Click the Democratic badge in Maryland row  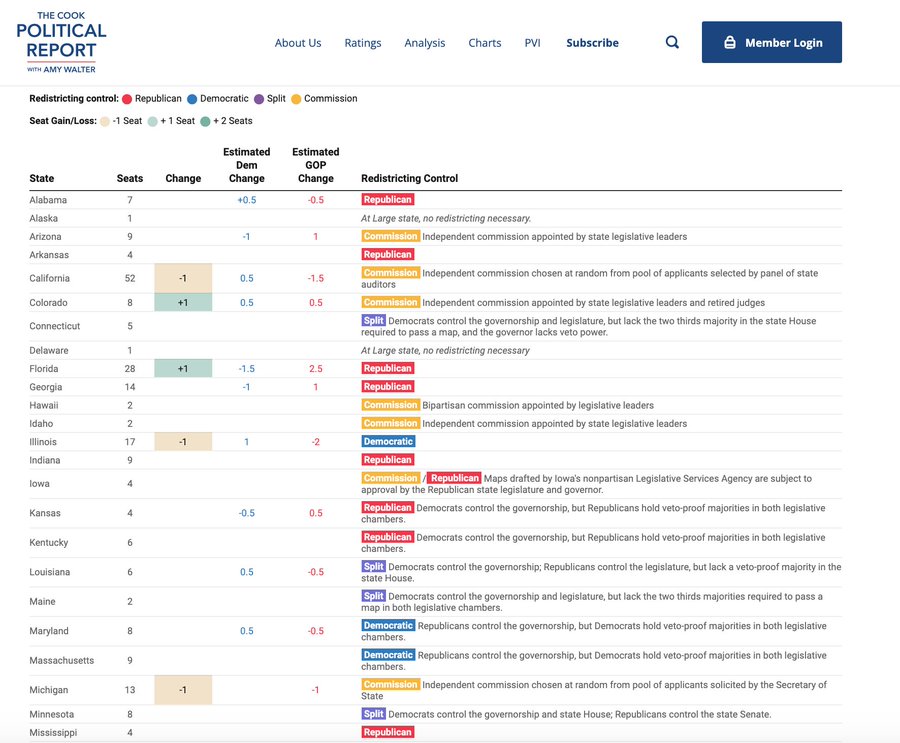[389, 625]
